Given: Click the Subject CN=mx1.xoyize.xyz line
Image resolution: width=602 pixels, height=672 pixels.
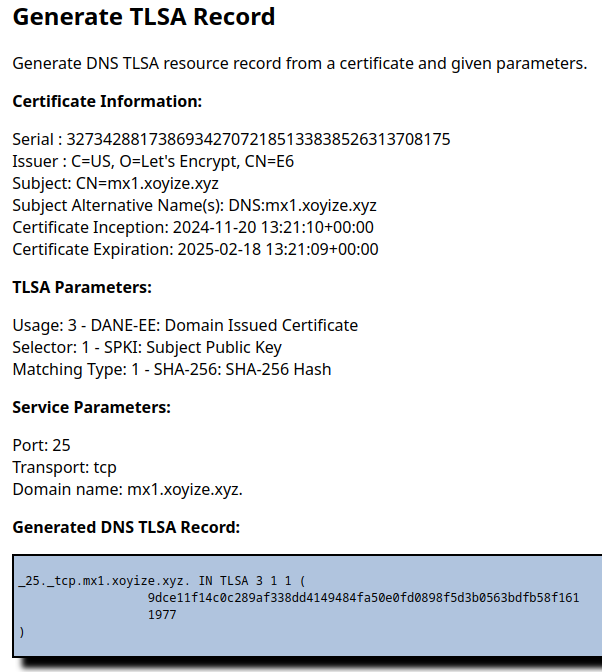Looking at the screenshot, I should [115, 183].
